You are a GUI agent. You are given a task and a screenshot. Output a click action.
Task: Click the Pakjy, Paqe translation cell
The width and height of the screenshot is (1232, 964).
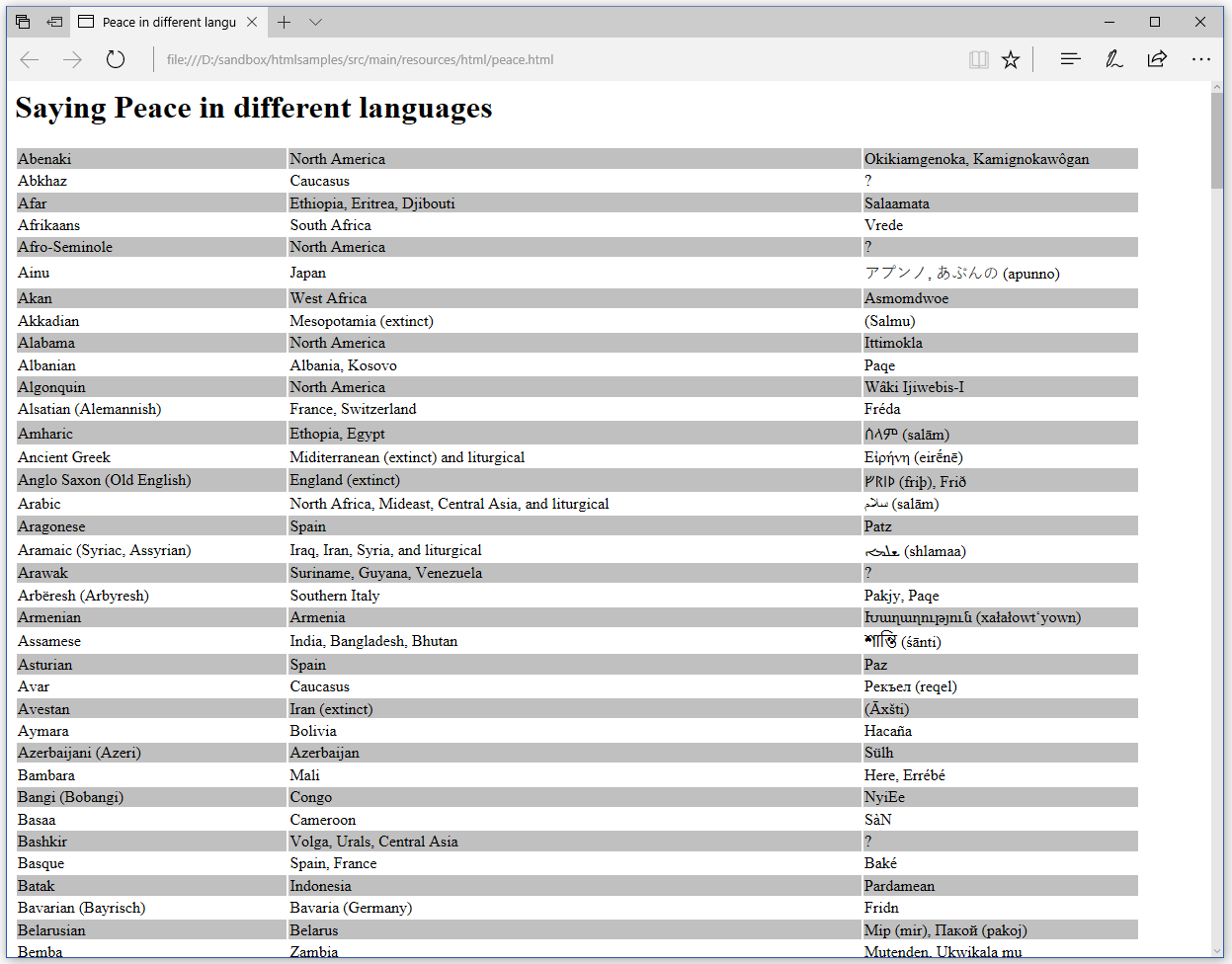click(x=1001, y=596)
